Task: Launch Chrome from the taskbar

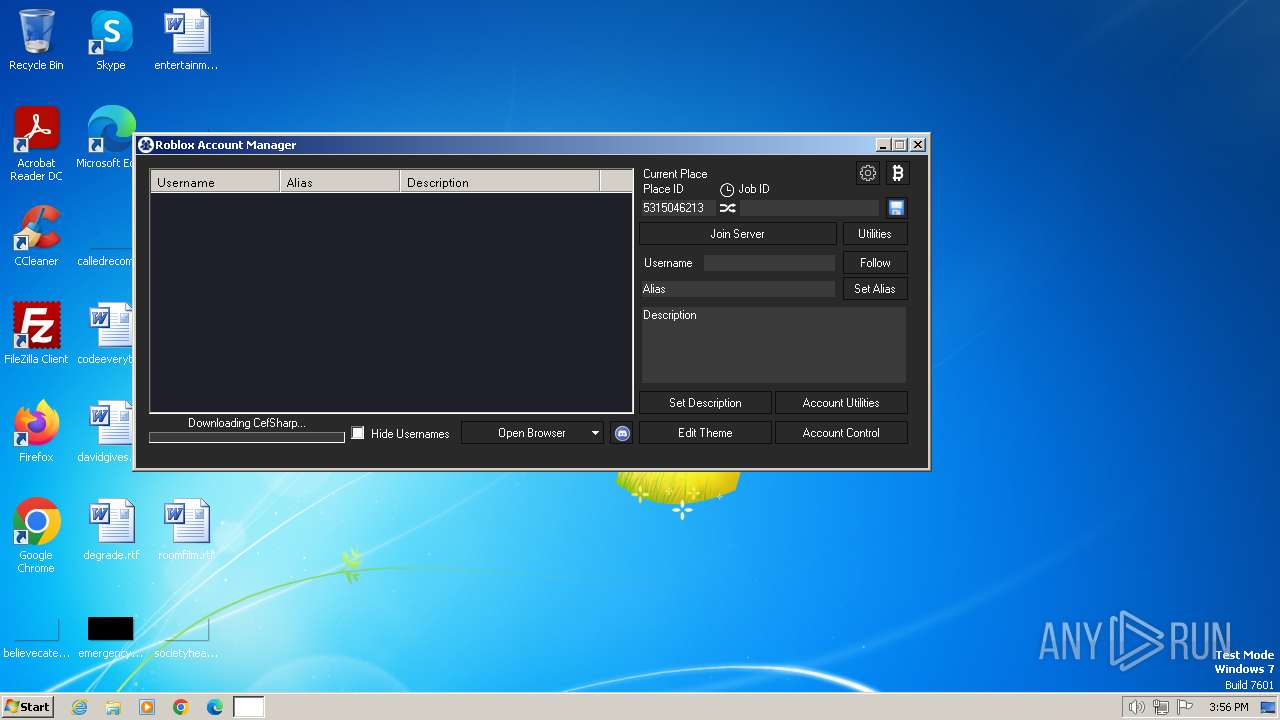Action: [x=181, y=707]
